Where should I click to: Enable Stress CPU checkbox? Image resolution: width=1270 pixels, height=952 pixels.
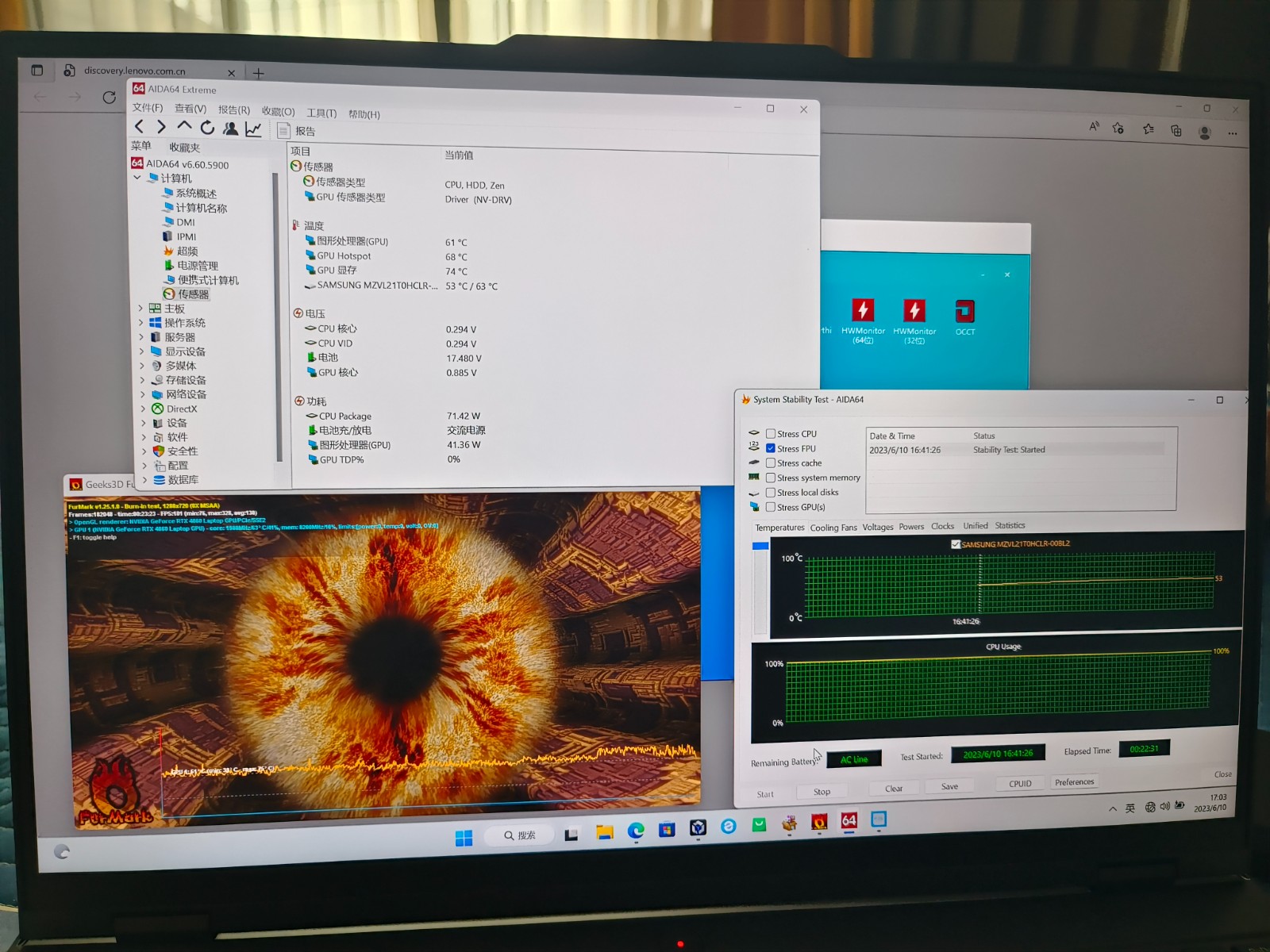click(x=770, y=434)
